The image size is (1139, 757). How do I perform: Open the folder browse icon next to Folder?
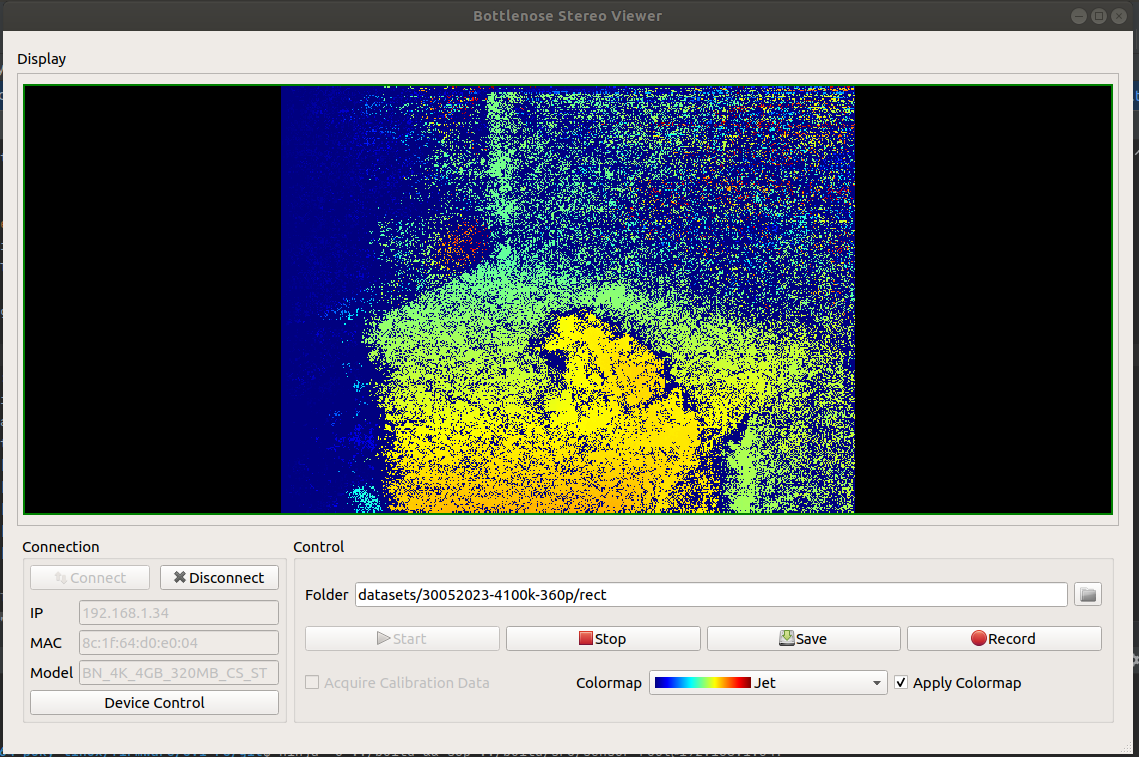[x=1088, y=595]
